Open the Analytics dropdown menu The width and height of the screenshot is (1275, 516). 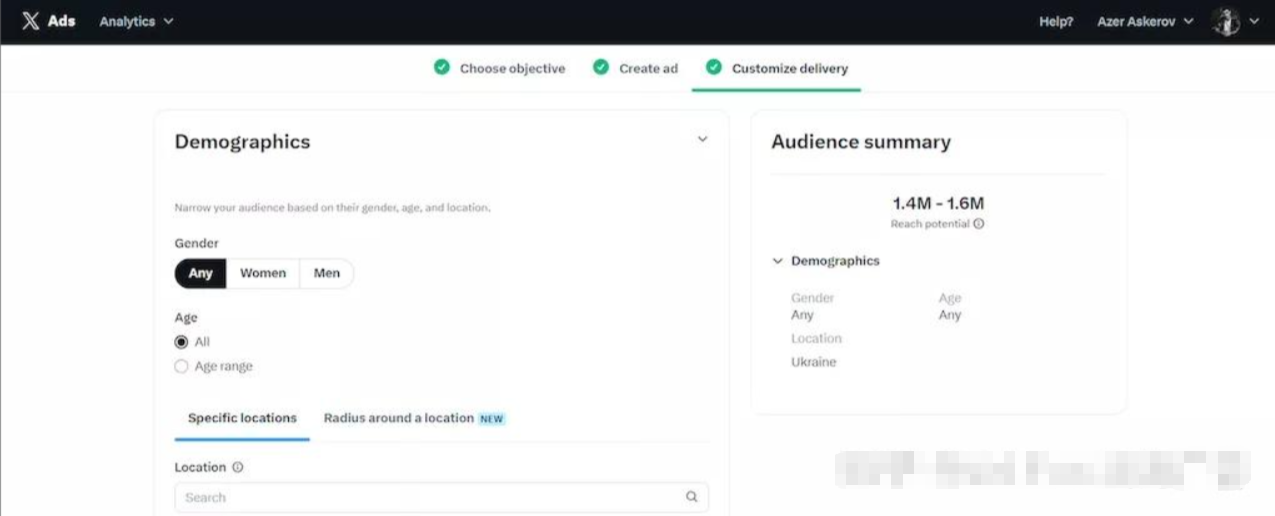pos(136,21)
